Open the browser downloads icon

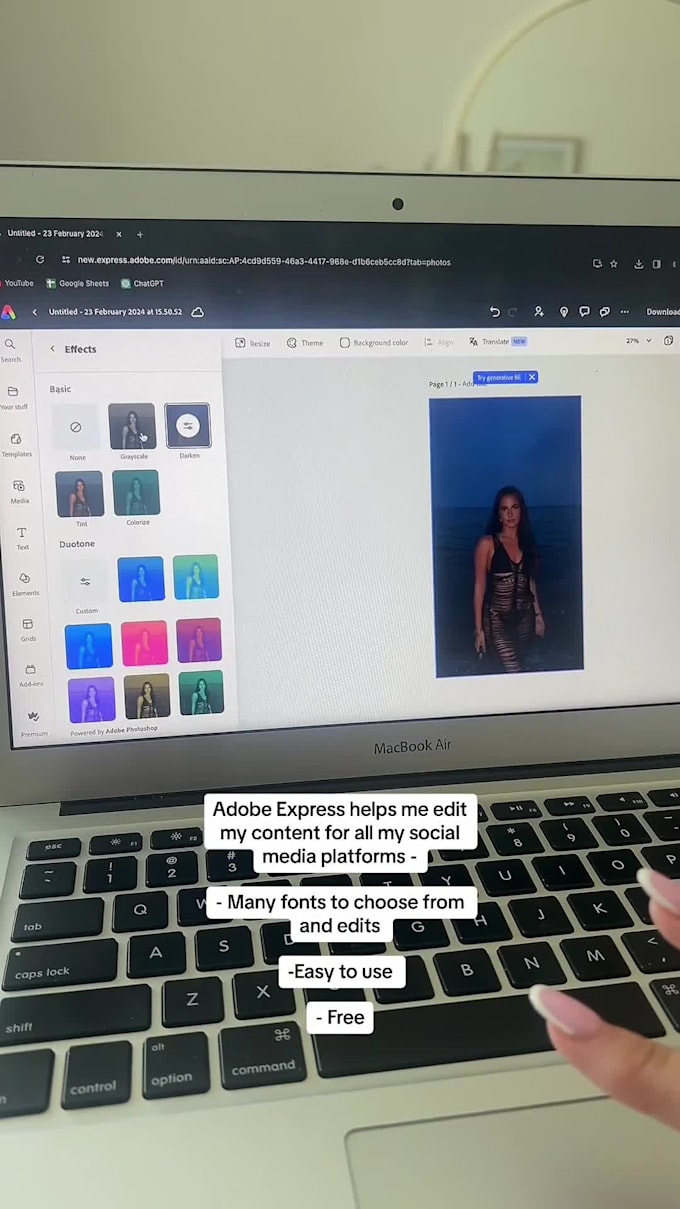[x=639, y=264]
